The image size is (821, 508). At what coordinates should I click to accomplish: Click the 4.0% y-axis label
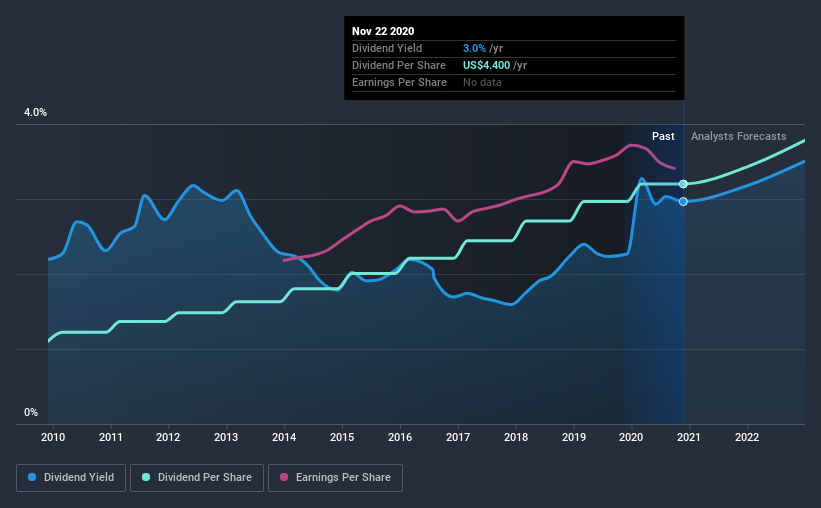pos(35,113)
